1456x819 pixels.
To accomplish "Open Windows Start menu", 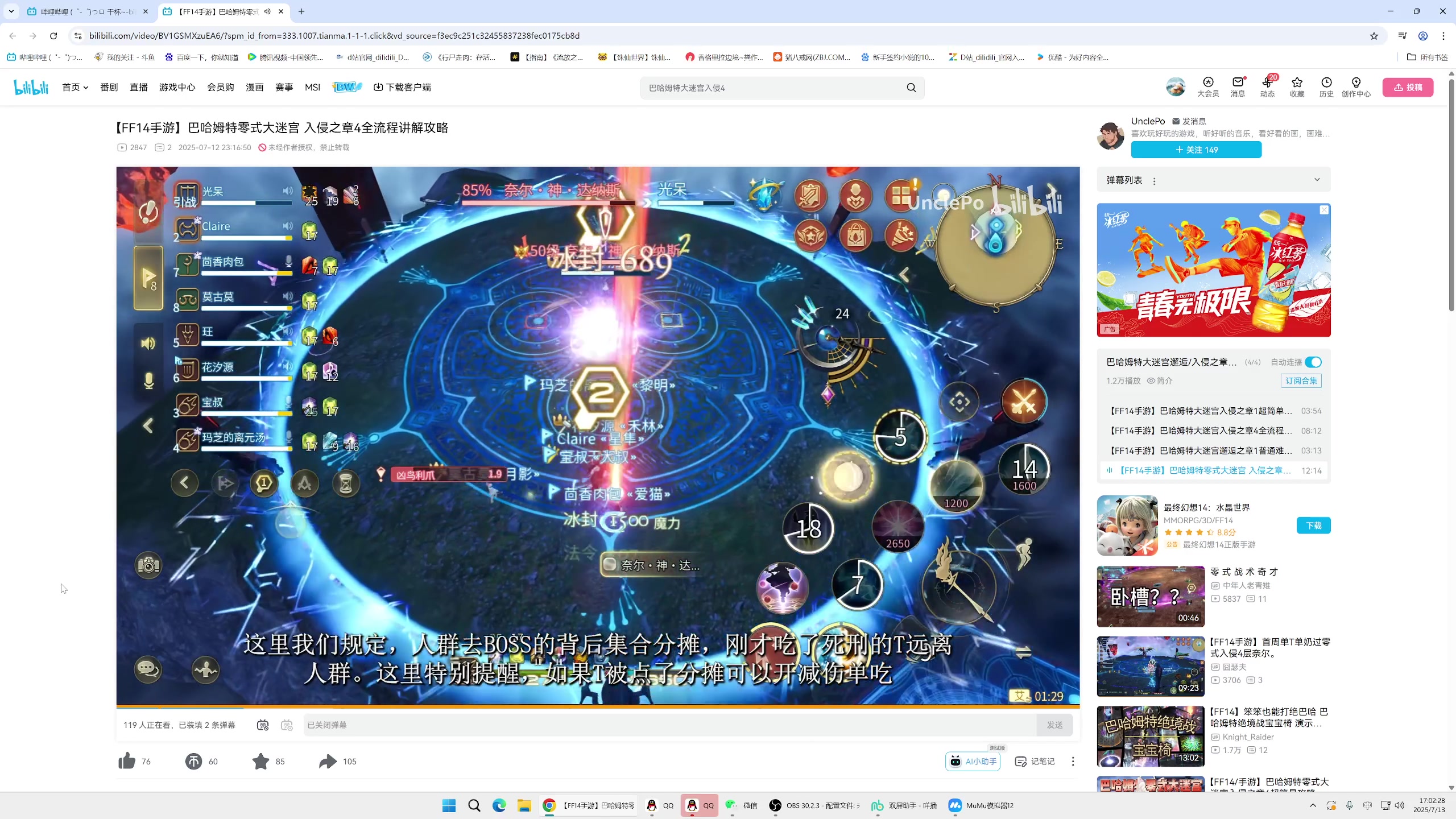I will coord(449,805).
